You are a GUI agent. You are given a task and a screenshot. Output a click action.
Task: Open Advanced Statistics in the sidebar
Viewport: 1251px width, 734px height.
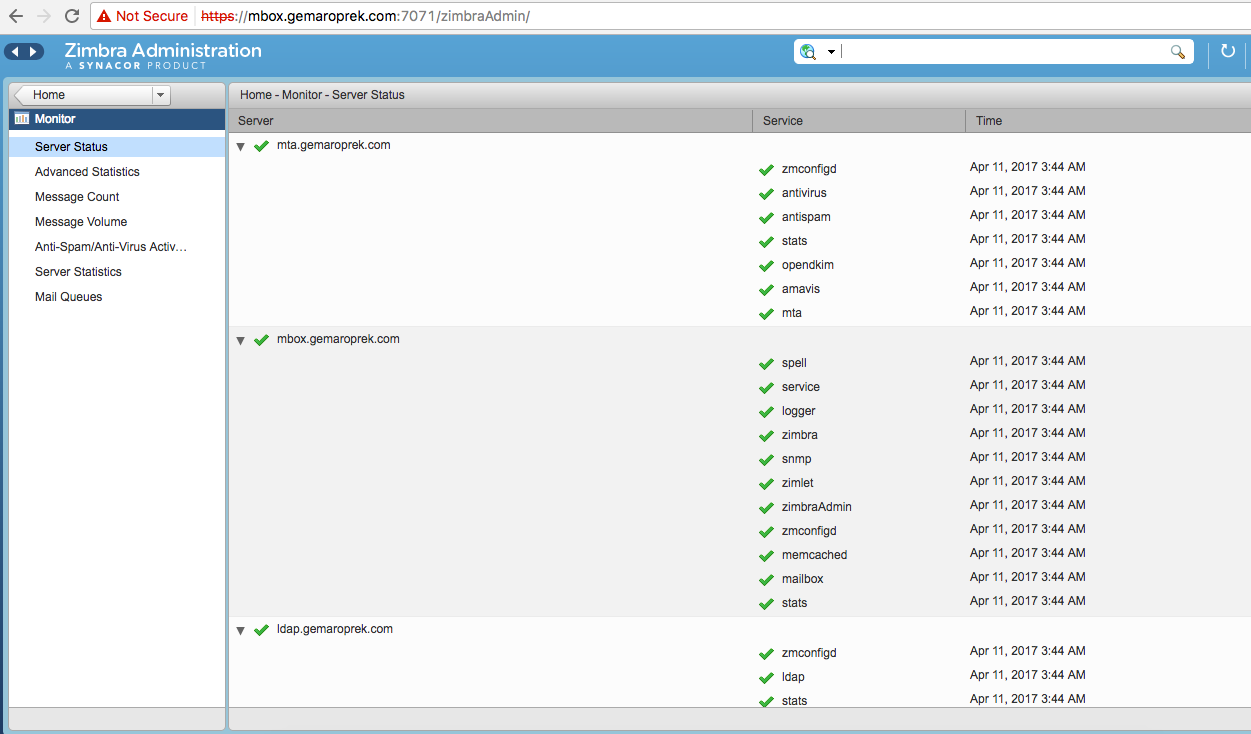click(117, 172)
